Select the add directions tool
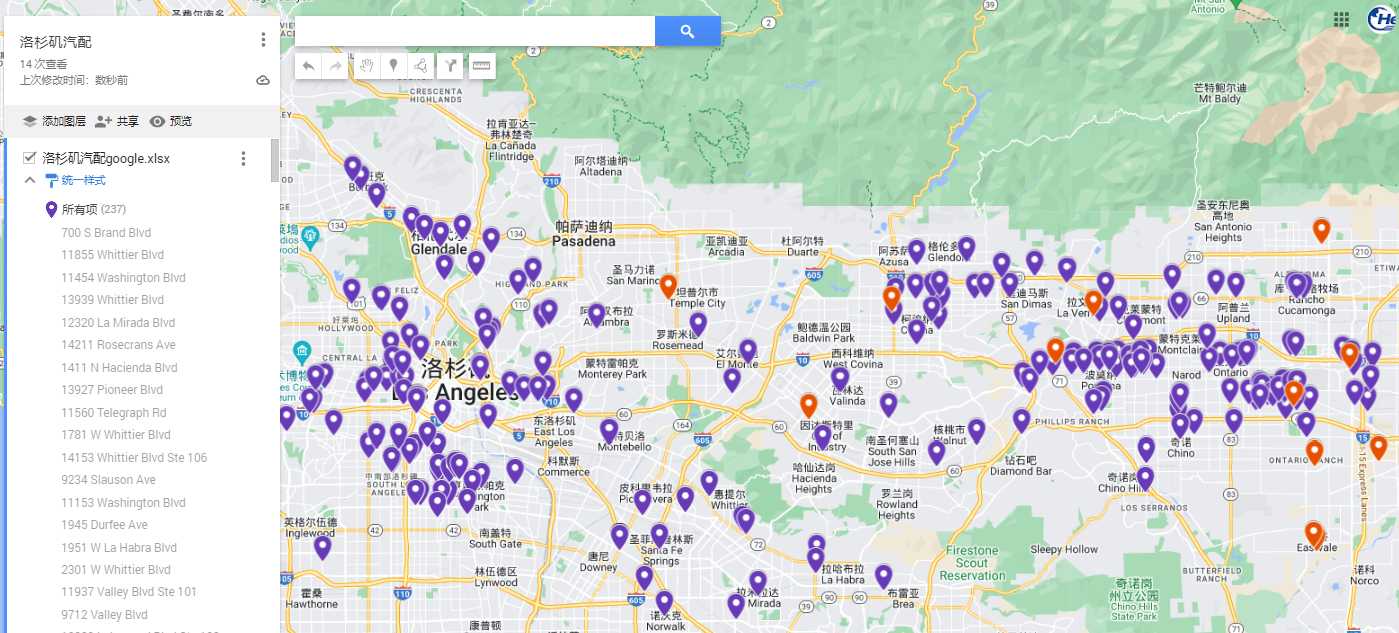Viewport: 1399px width, 633px height. coord(451,66)
